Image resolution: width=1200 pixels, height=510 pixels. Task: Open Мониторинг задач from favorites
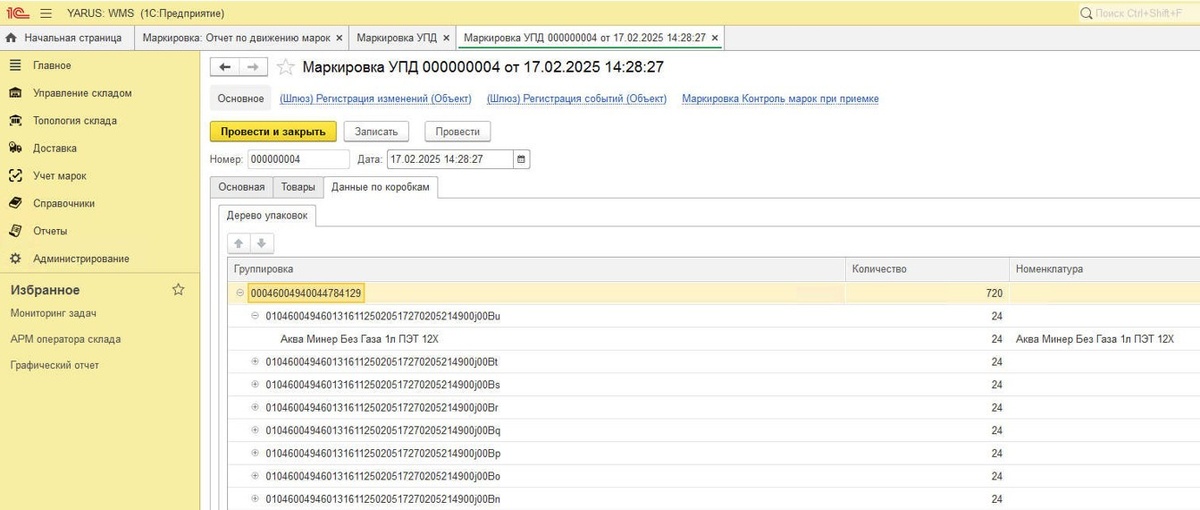pyautogui.click(x=54, y=313)
